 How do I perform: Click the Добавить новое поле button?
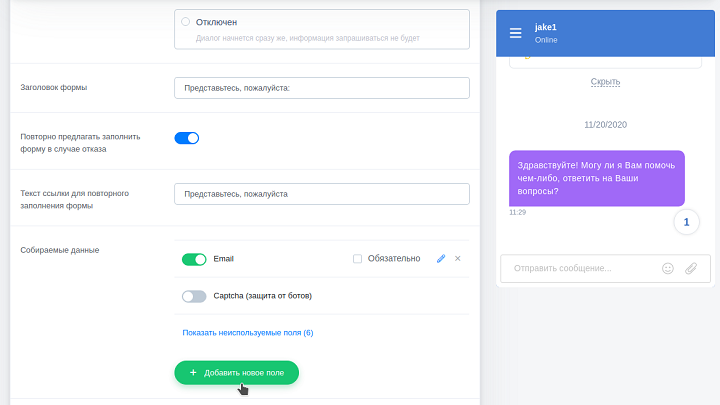(x=236, y=372)
